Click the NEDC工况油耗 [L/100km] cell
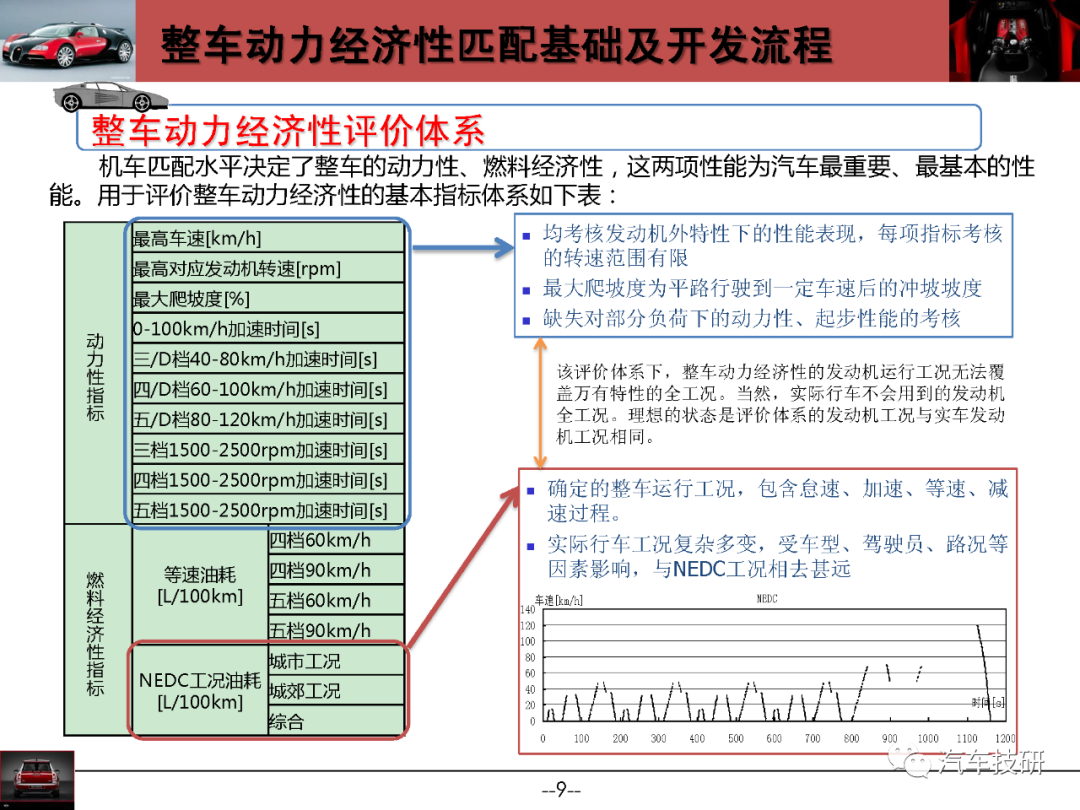The height and width of the screenshot is (810, 1080). coord(200,691)
